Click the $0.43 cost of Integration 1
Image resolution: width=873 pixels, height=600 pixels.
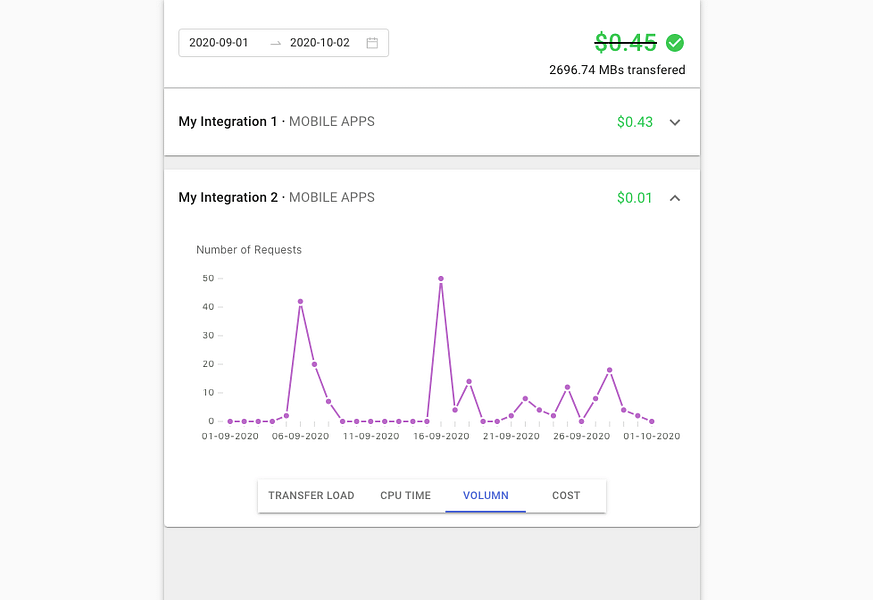(x=635, y=122)
